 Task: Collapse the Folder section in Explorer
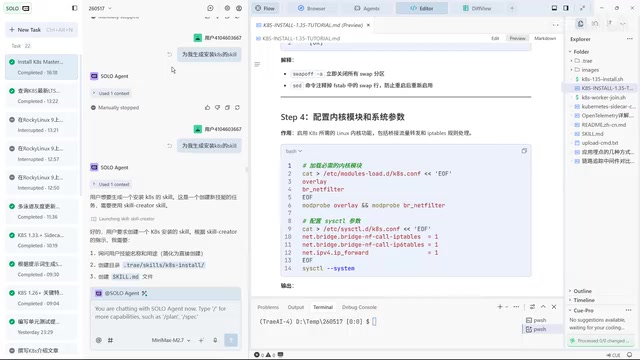[581, 52]
